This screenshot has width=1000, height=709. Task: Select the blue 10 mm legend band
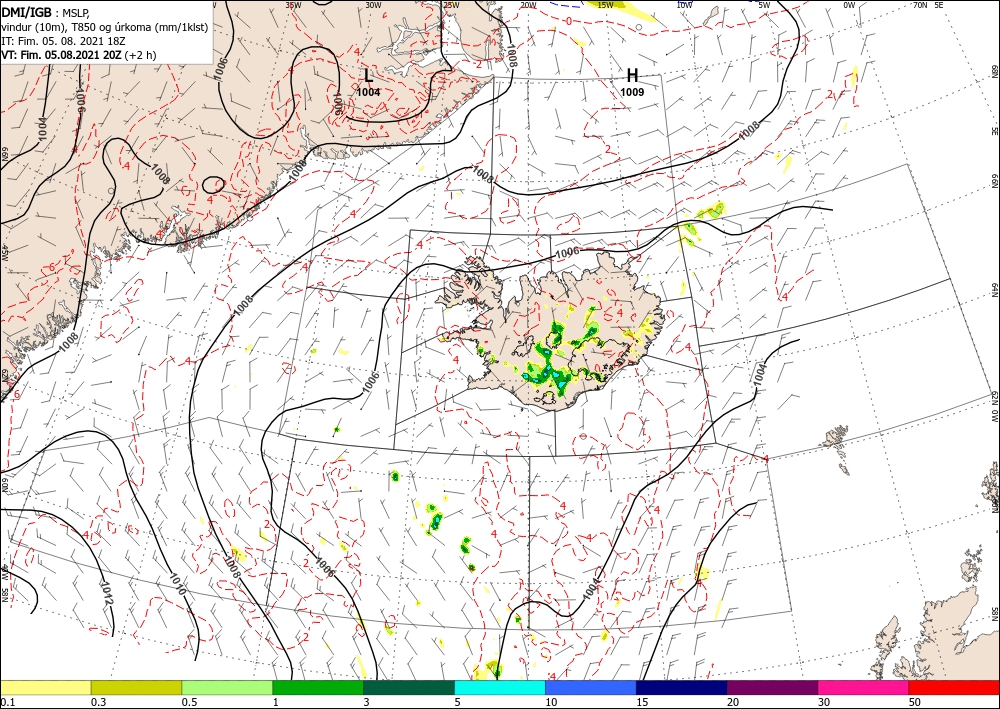[x=591, y=687]
